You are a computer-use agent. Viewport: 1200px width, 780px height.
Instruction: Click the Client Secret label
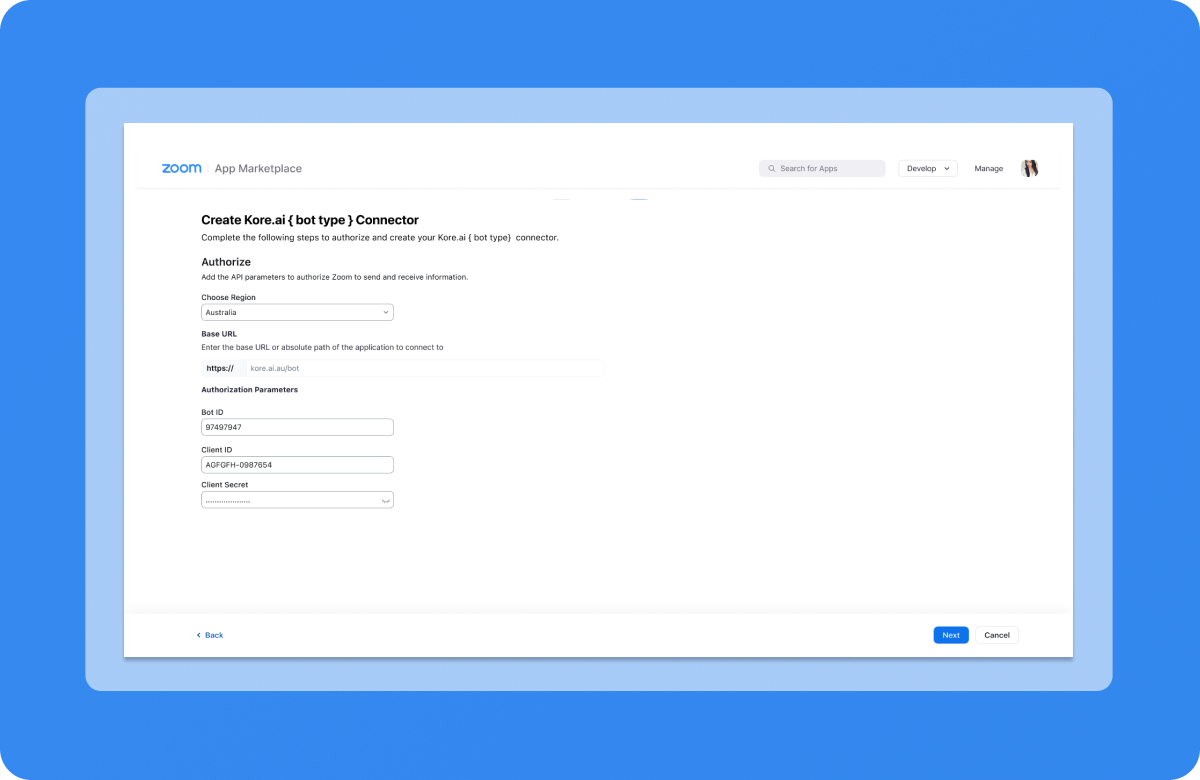pyautogui.click(x=225, y=485)
